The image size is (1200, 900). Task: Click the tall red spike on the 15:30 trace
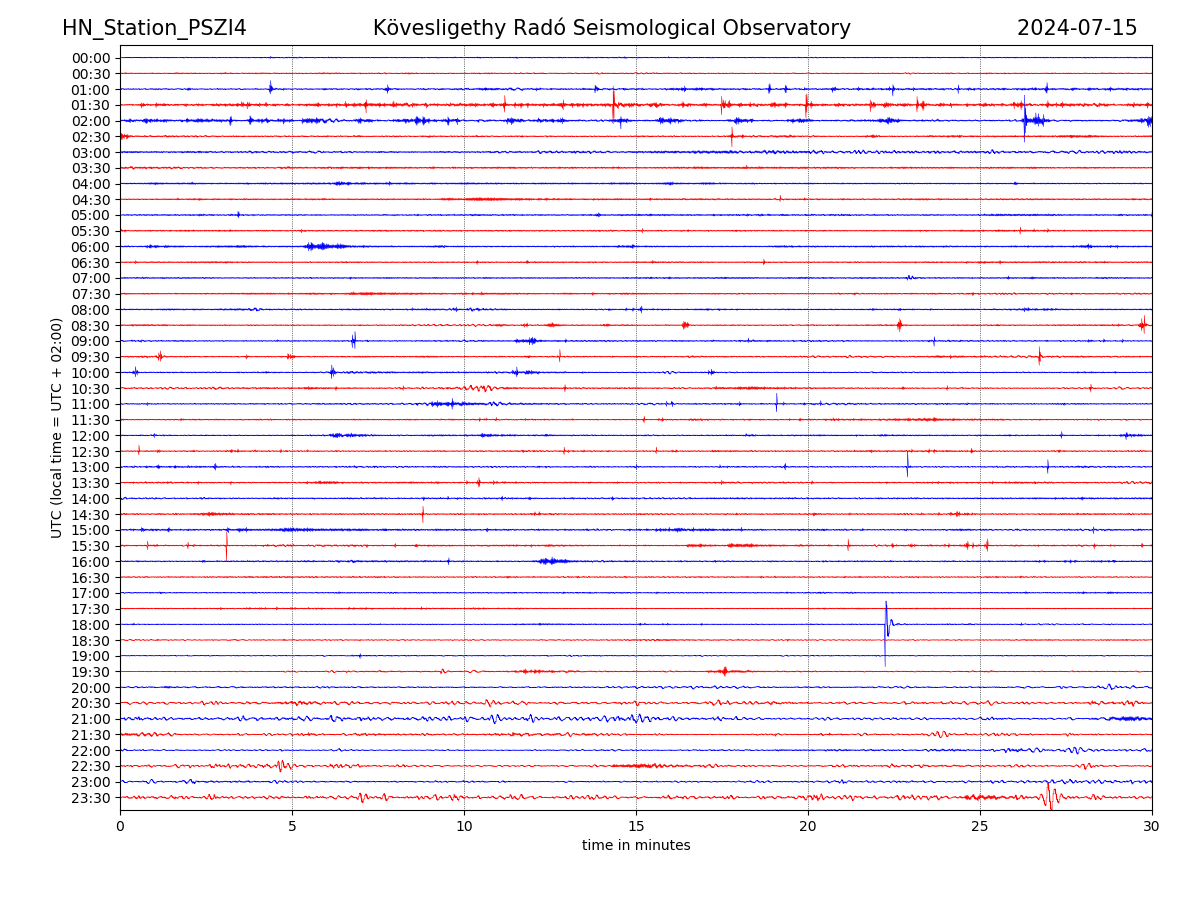226,545
